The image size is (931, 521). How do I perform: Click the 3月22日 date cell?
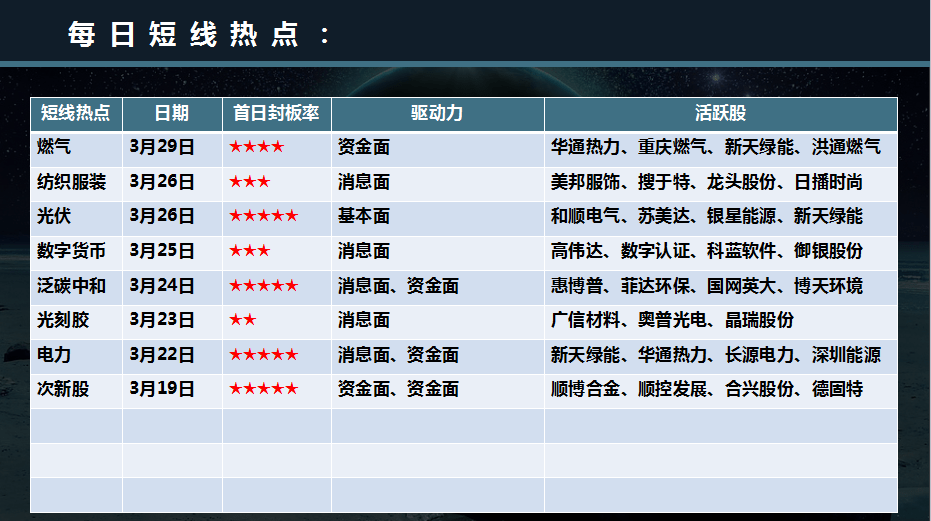172,355
